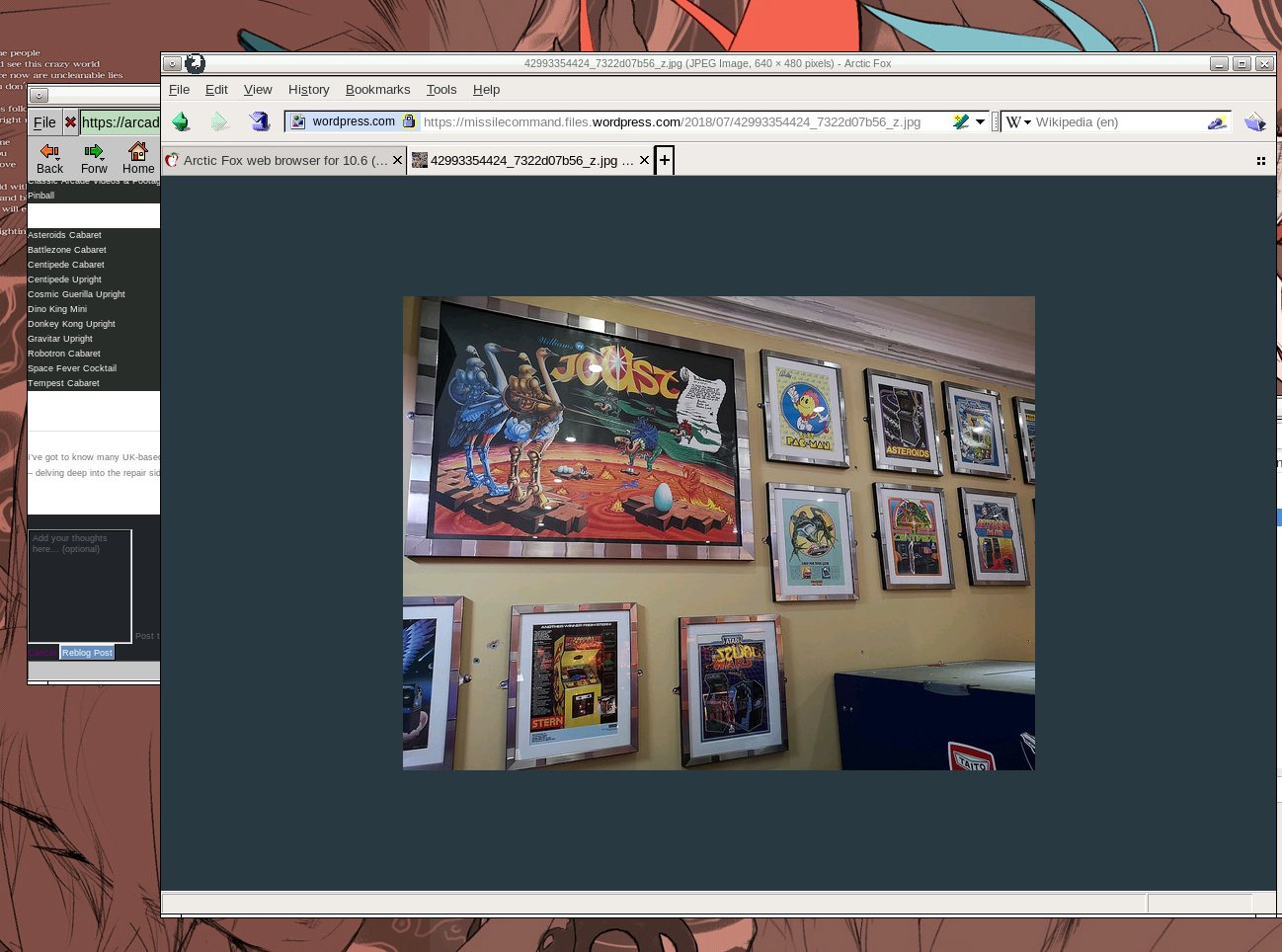1282x952 pixels.
Task: Open window menu button of background window
Action: (39, 96)
